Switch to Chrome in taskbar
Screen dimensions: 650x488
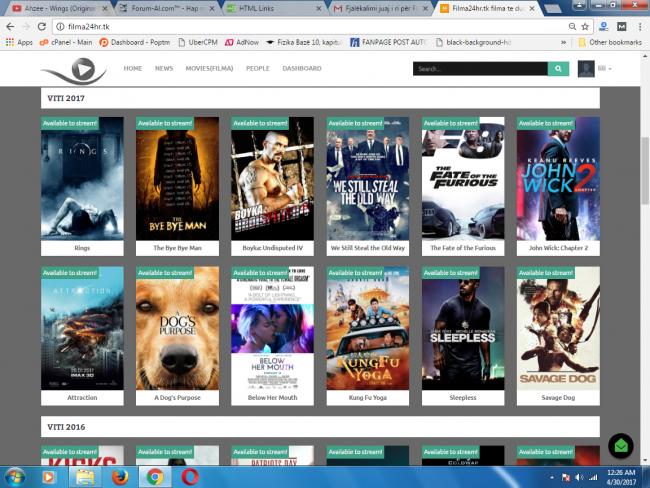(x=155, y=477)
